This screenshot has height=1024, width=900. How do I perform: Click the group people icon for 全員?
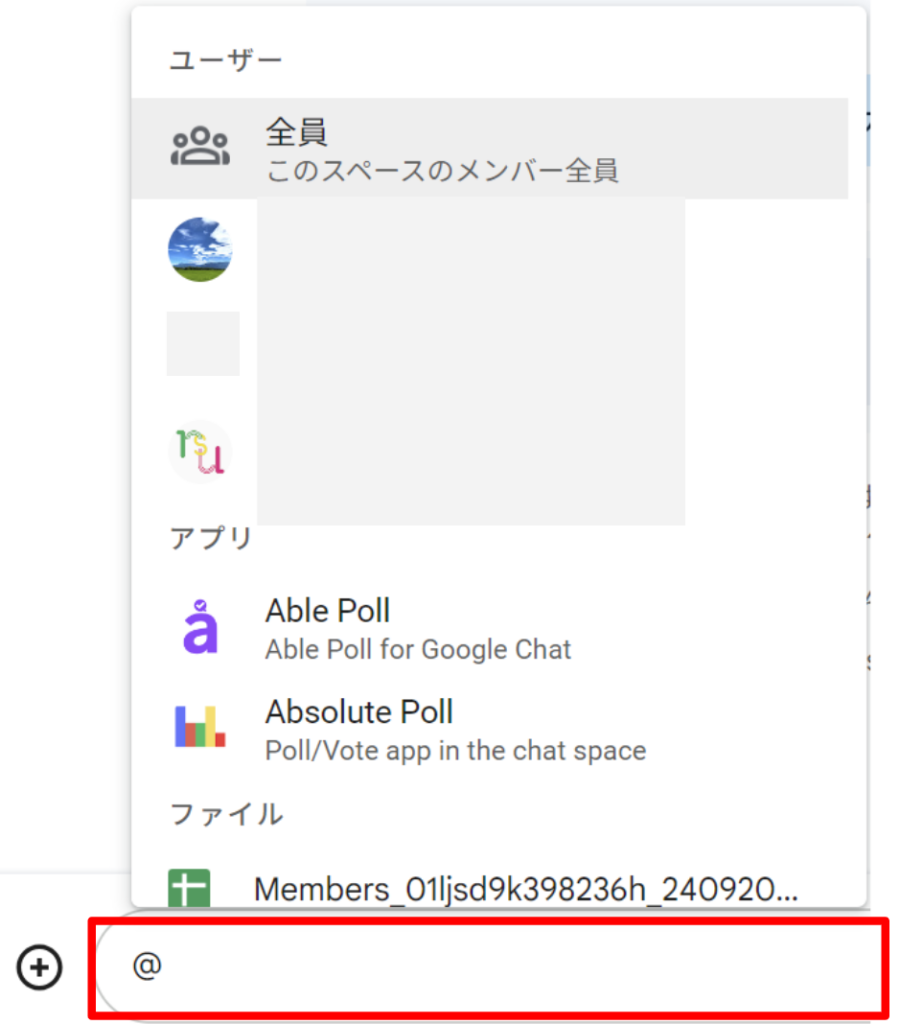click(200, 148)
